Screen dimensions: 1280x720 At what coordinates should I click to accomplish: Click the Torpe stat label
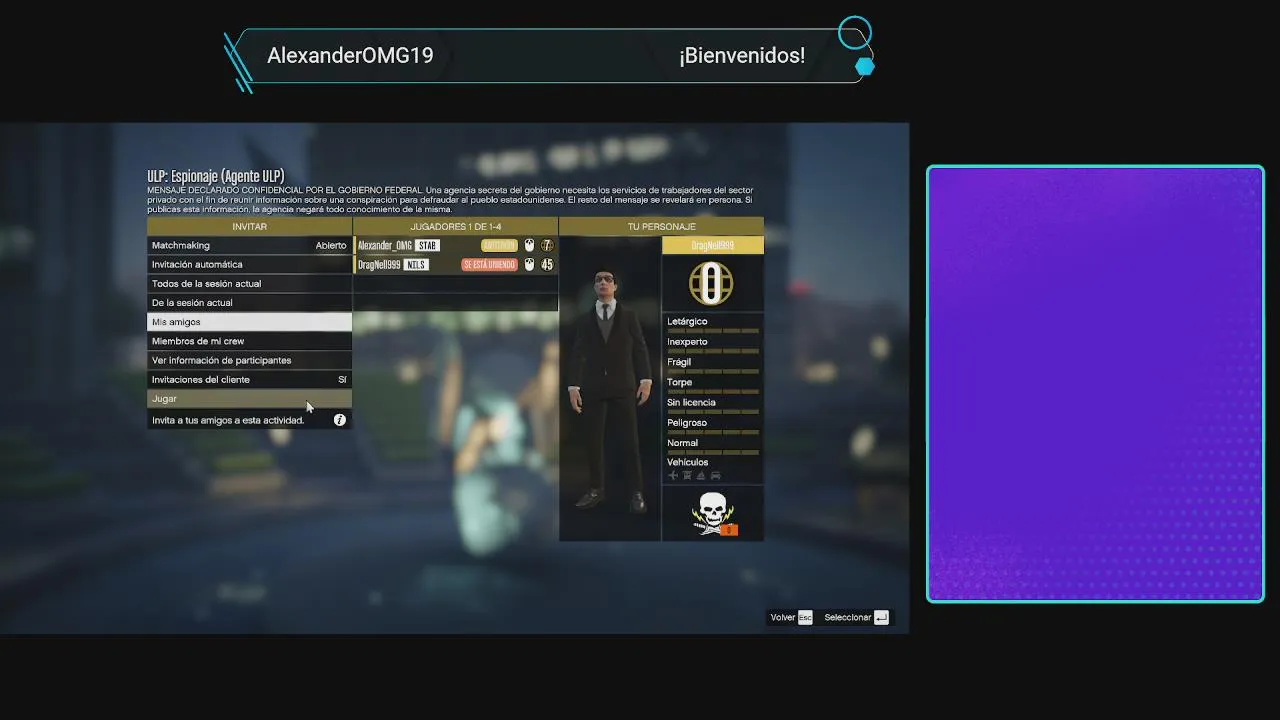(x=679, y=382)
